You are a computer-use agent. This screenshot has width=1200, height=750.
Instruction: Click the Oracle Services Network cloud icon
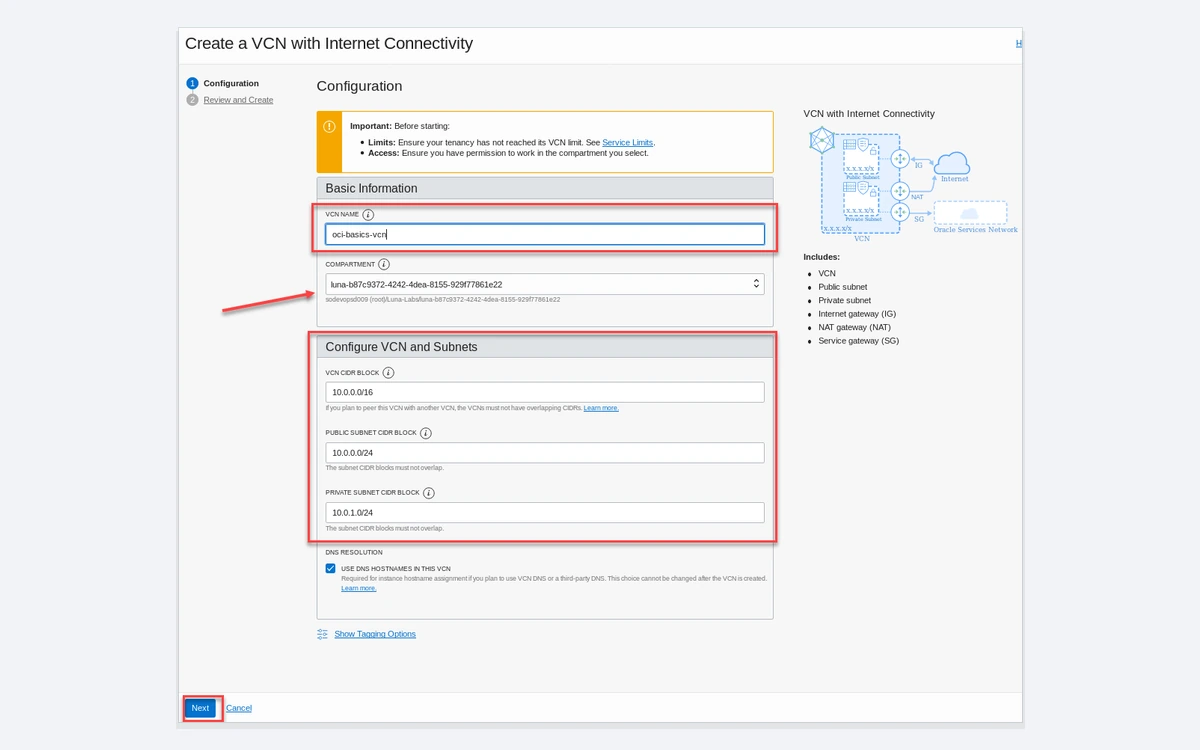point(969,213)
